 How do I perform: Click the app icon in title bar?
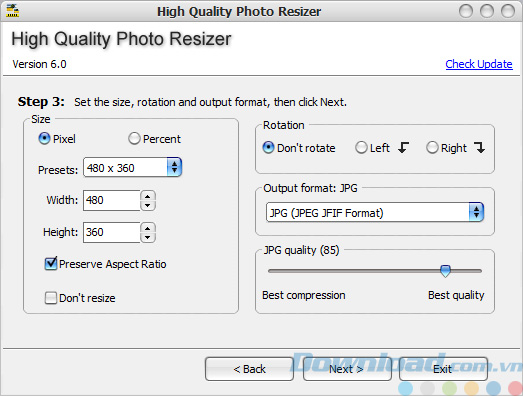tap(13, 11)
